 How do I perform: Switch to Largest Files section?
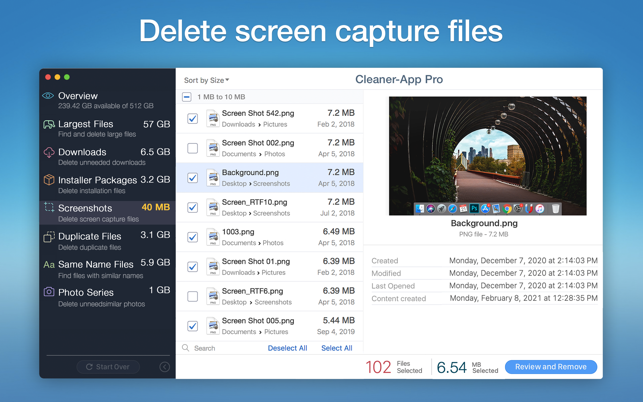(107, 128)
